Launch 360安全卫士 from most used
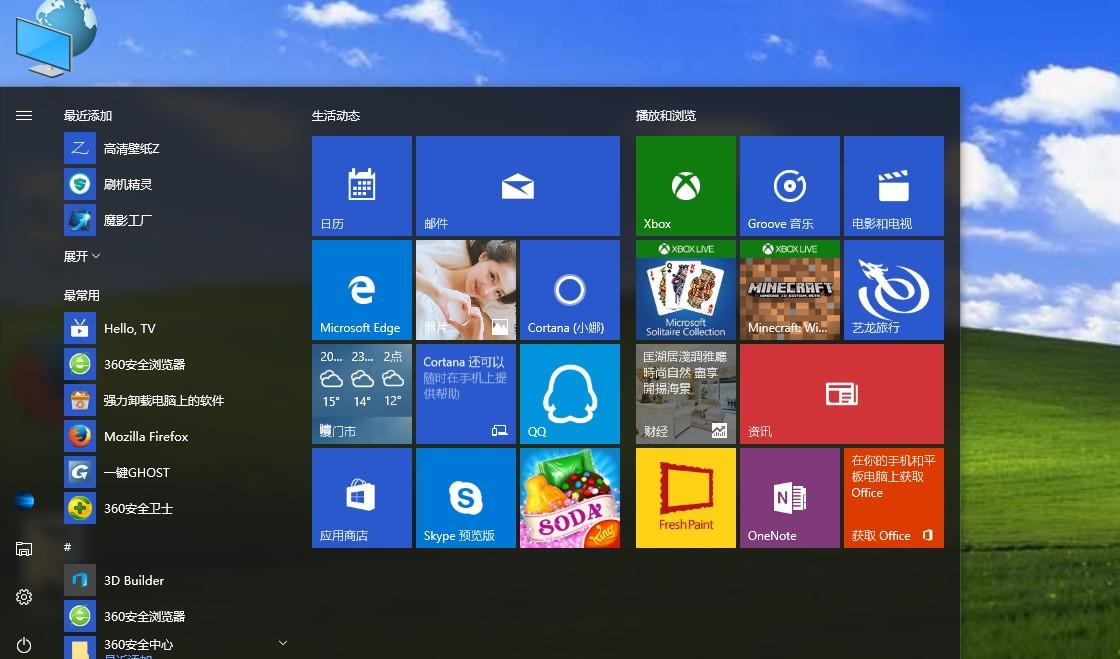This screenshot has width=1120, height=659. pos(175,508)
